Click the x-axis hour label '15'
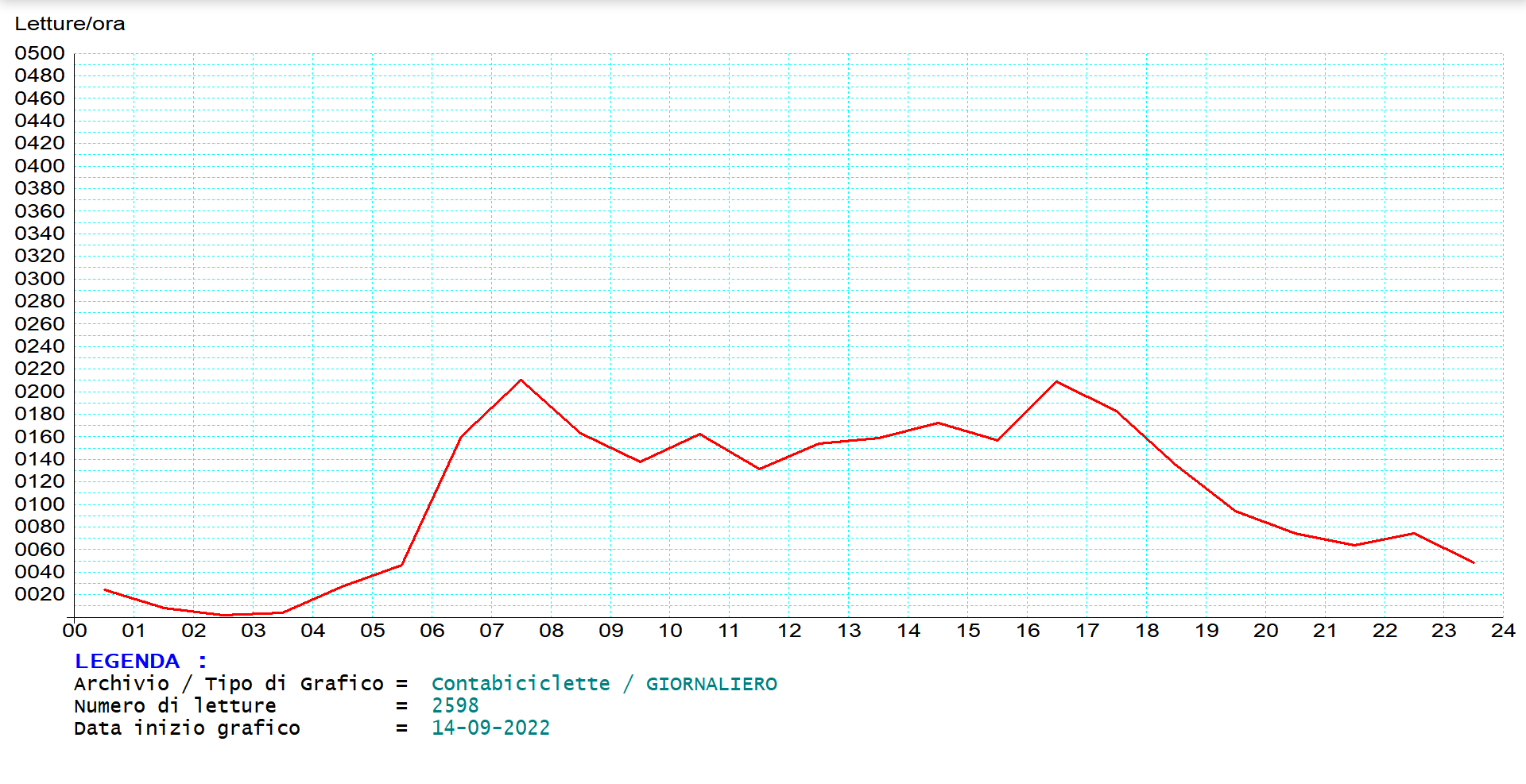Image resolution: width=1526 pixels, height=784 pixels. point(968,631)
